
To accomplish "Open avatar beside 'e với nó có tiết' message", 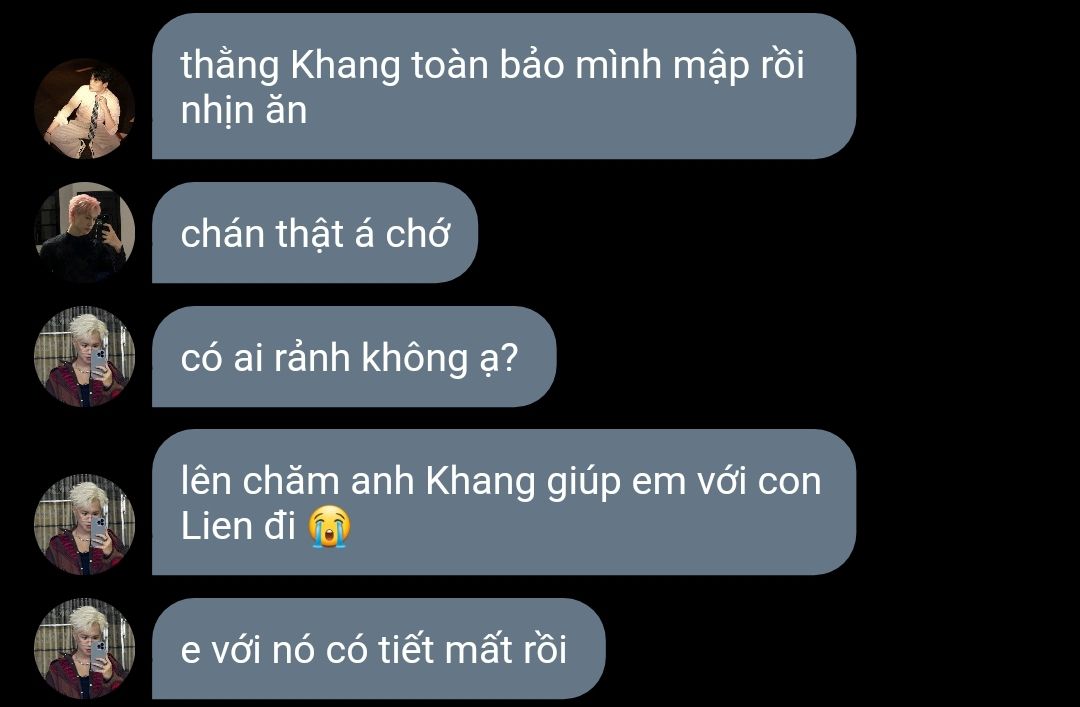I will tap(85, 648).
